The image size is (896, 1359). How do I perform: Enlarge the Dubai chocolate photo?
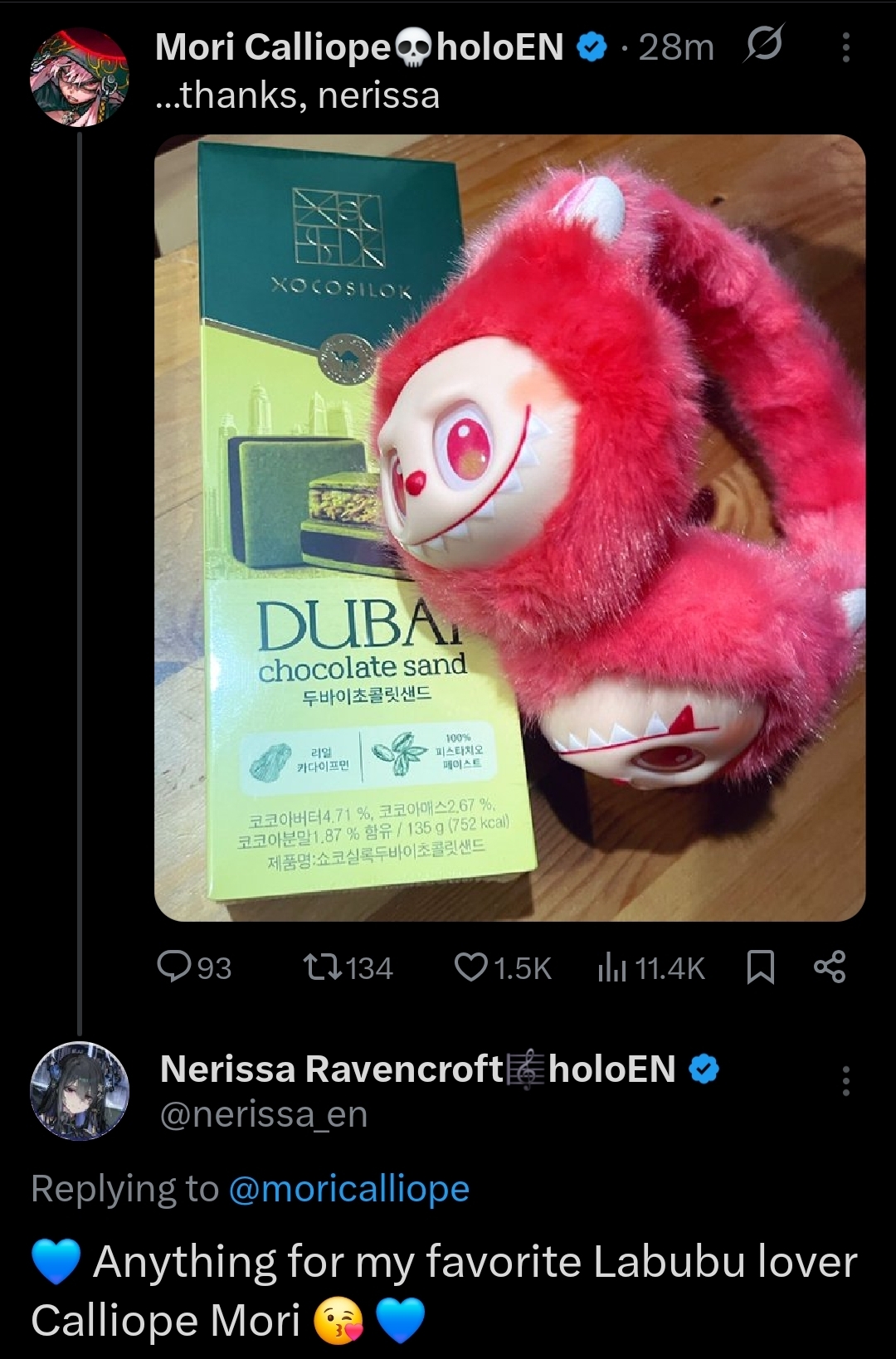tap(509, 528)
